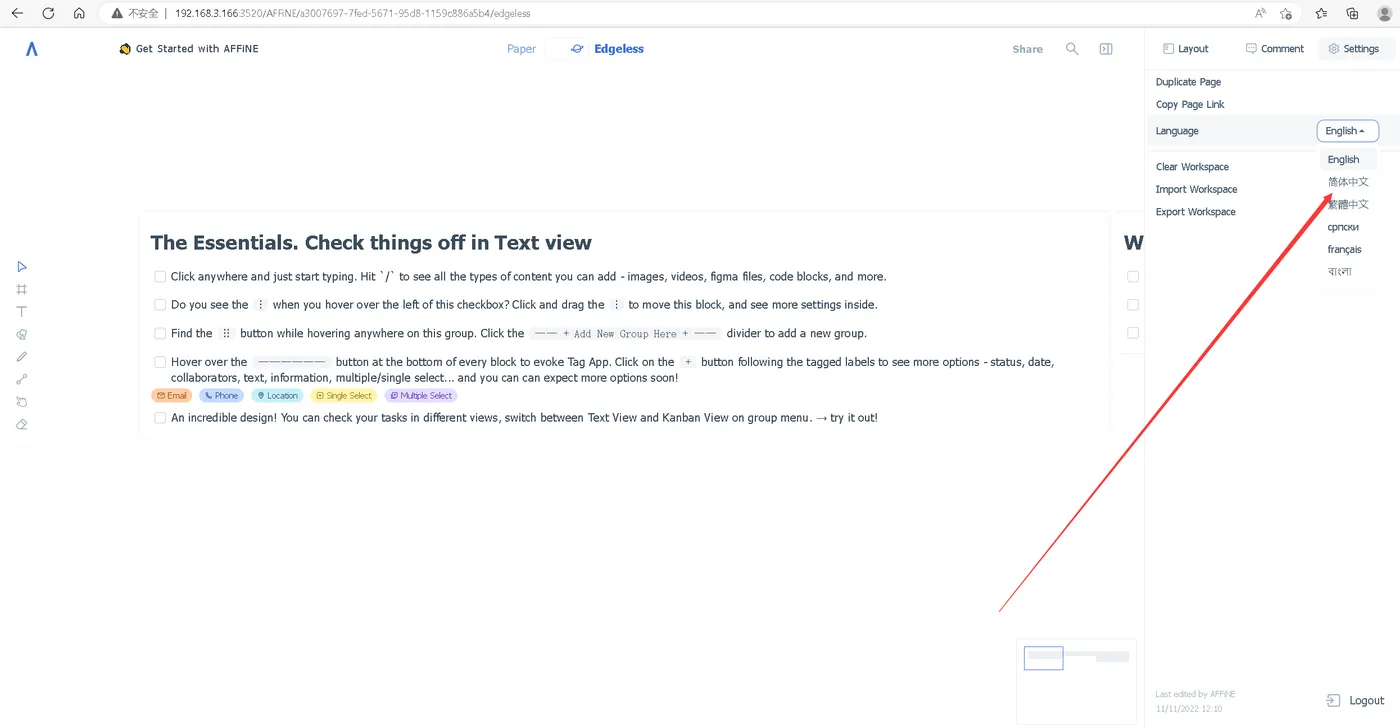The width and height of the screenshot is (1400, 728).
Task: Pick 繁體中文 from the language options
Action: tap(1348, 205)
